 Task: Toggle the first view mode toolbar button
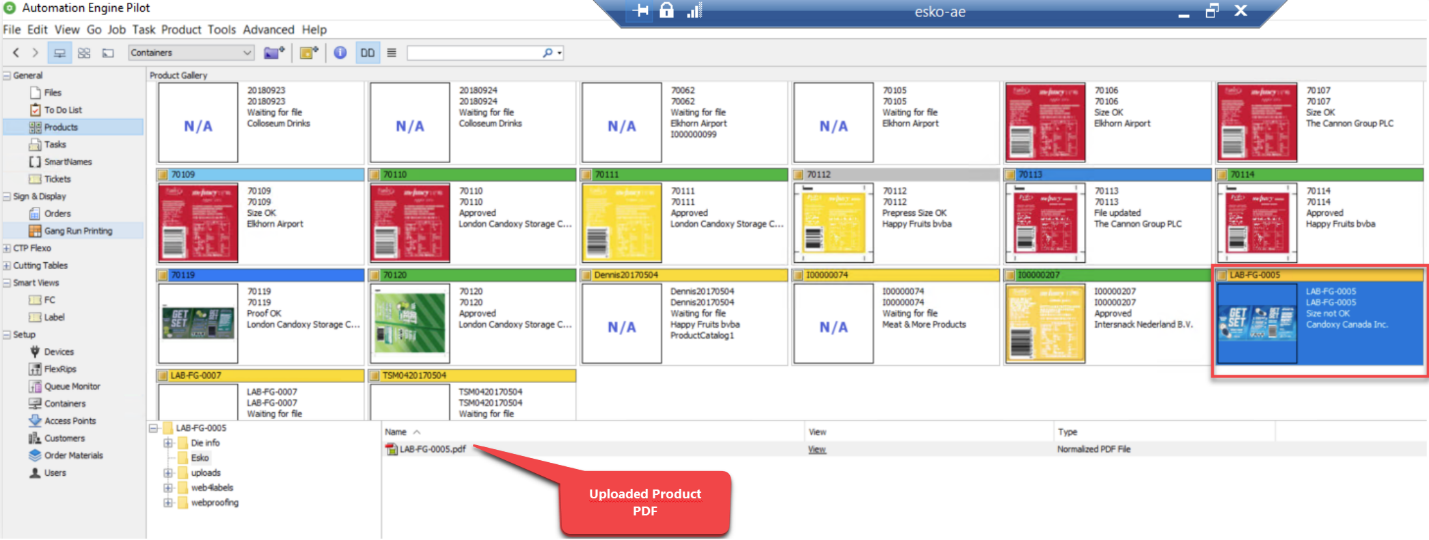coord(60,53)
